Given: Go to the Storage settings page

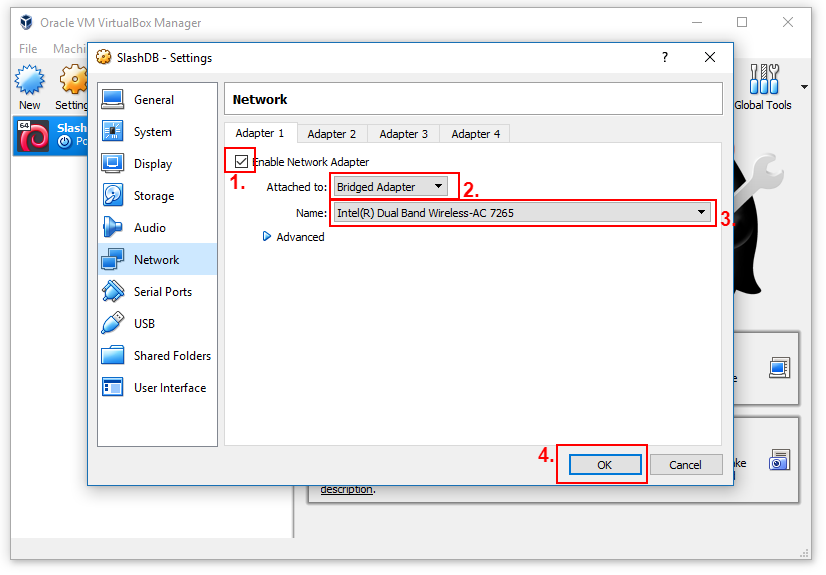Looking at the screenshot, I should 153,196.
